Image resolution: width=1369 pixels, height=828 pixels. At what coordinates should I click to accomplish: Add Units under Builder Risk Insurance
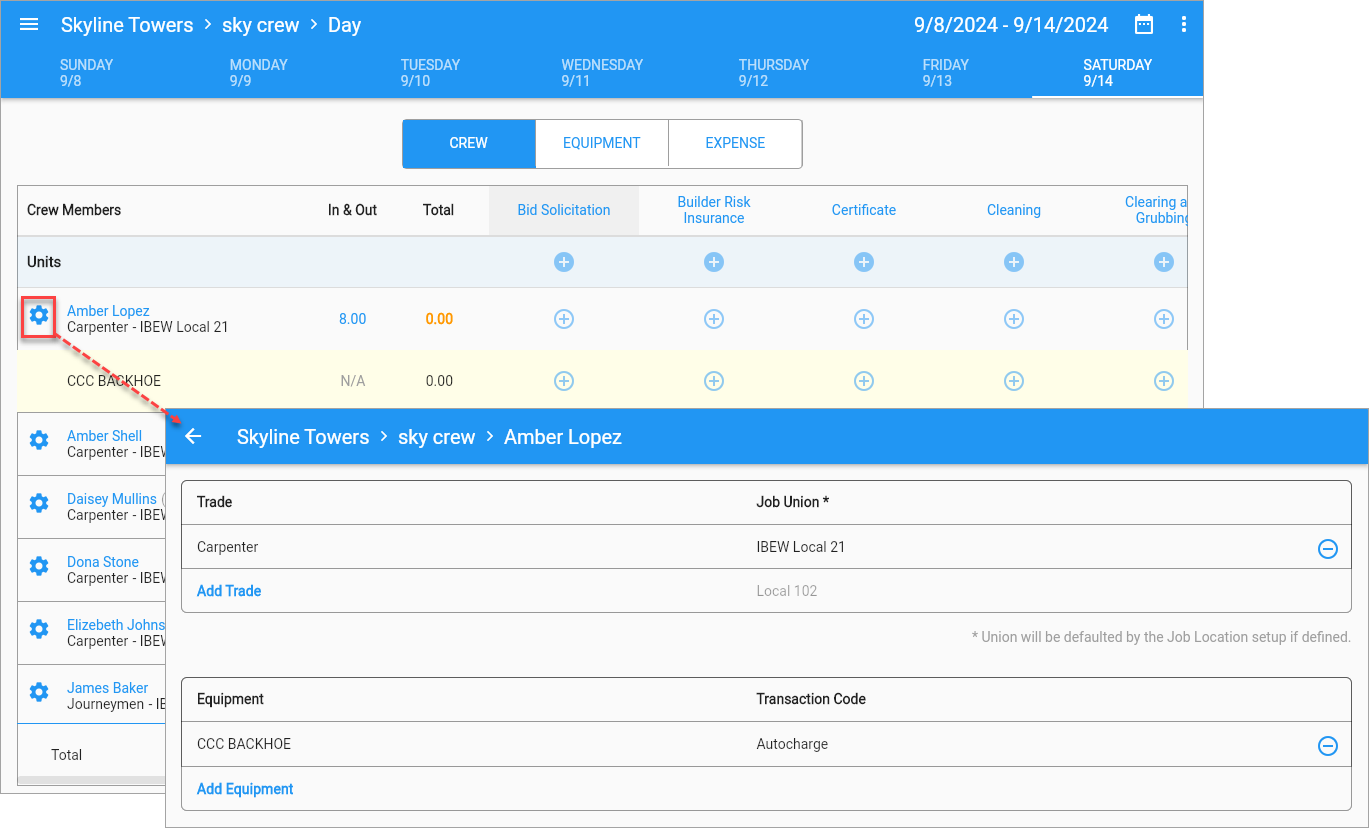714,262
